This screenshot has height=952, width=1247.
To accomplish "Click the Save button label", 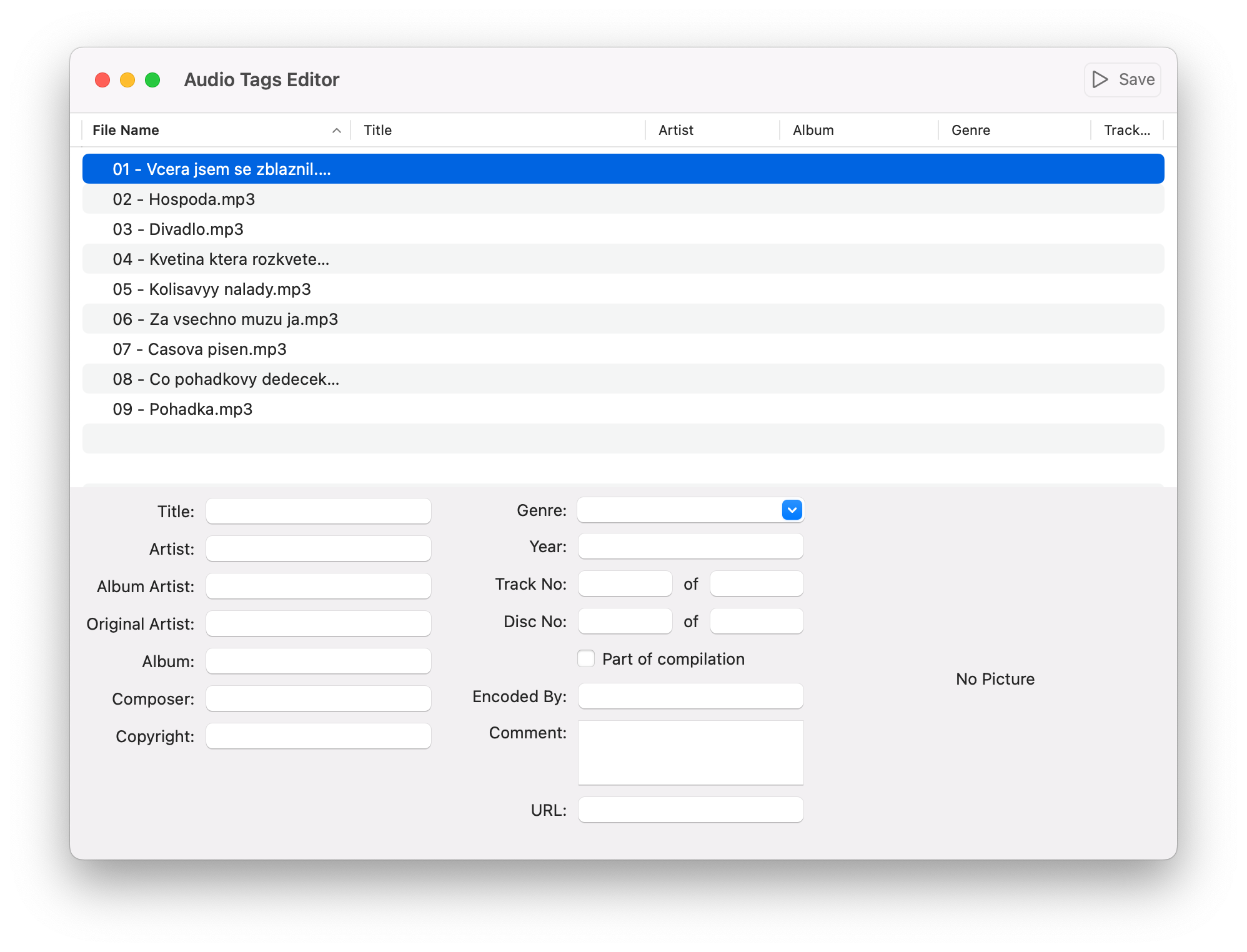I will (x=1136, y=79).
